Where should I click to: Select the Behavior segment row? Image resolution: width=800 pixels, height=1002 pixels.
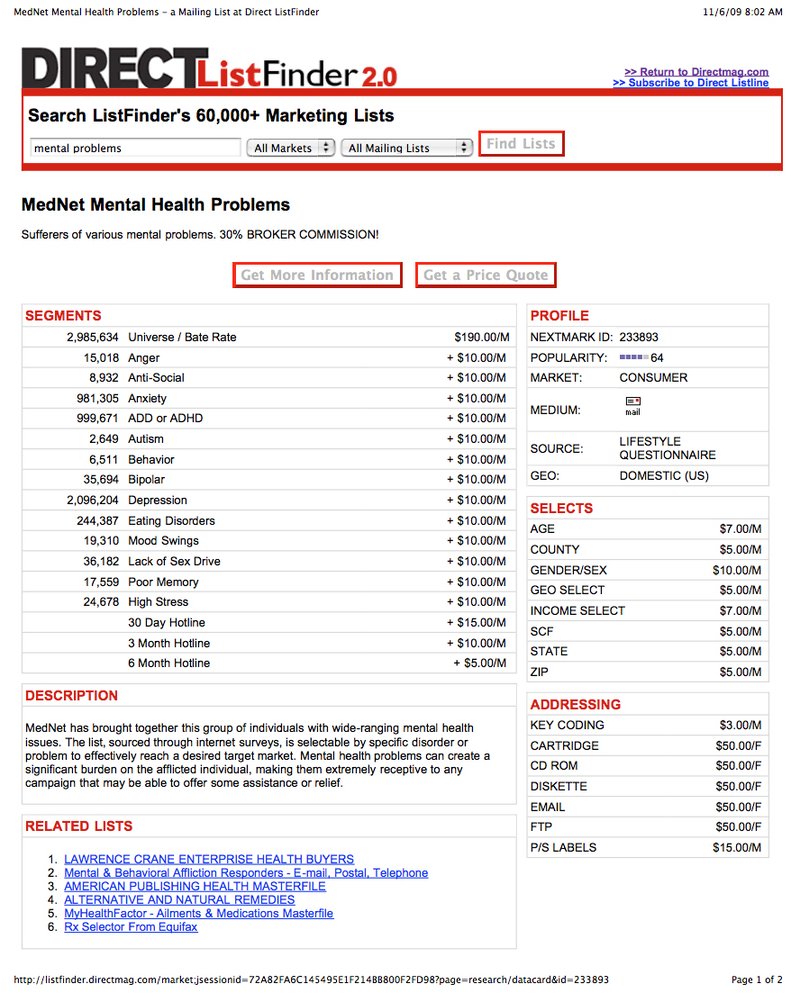[x=269, y=459]
